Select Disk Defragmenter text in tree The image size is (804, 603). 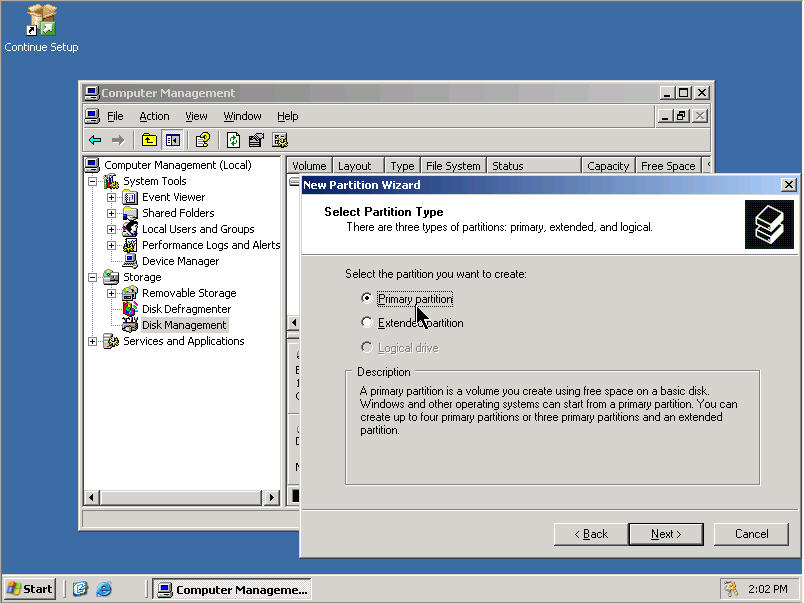(x=187, y=309)
